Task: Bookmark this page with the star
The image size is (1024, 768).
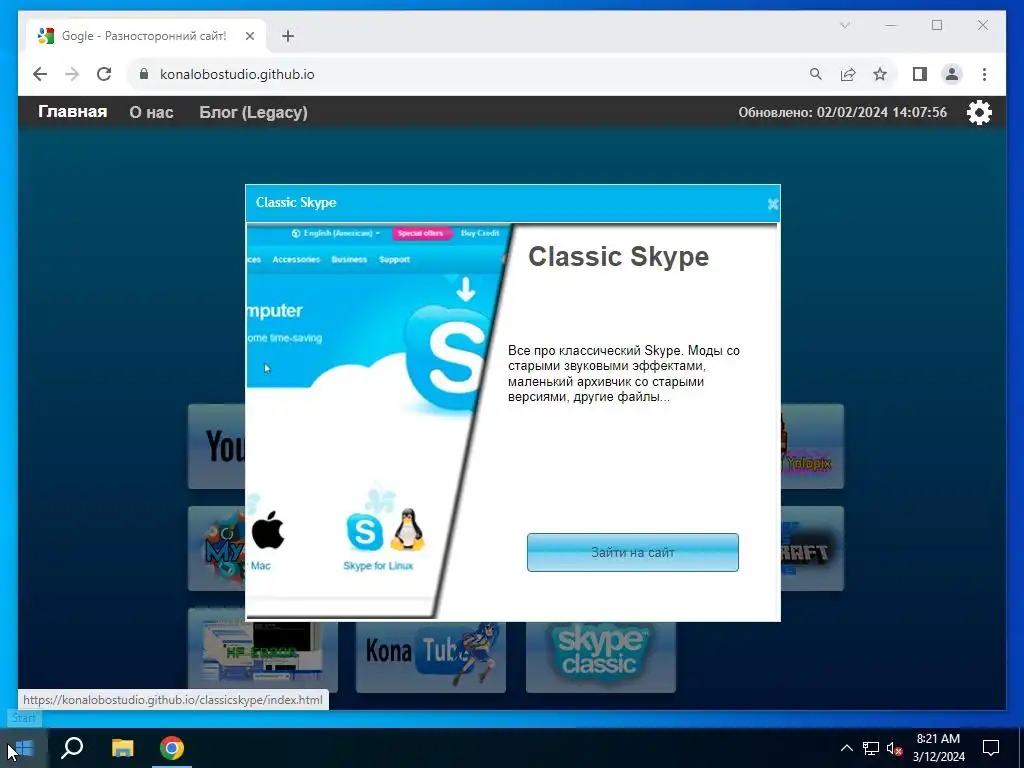Action: pos(880,74)
